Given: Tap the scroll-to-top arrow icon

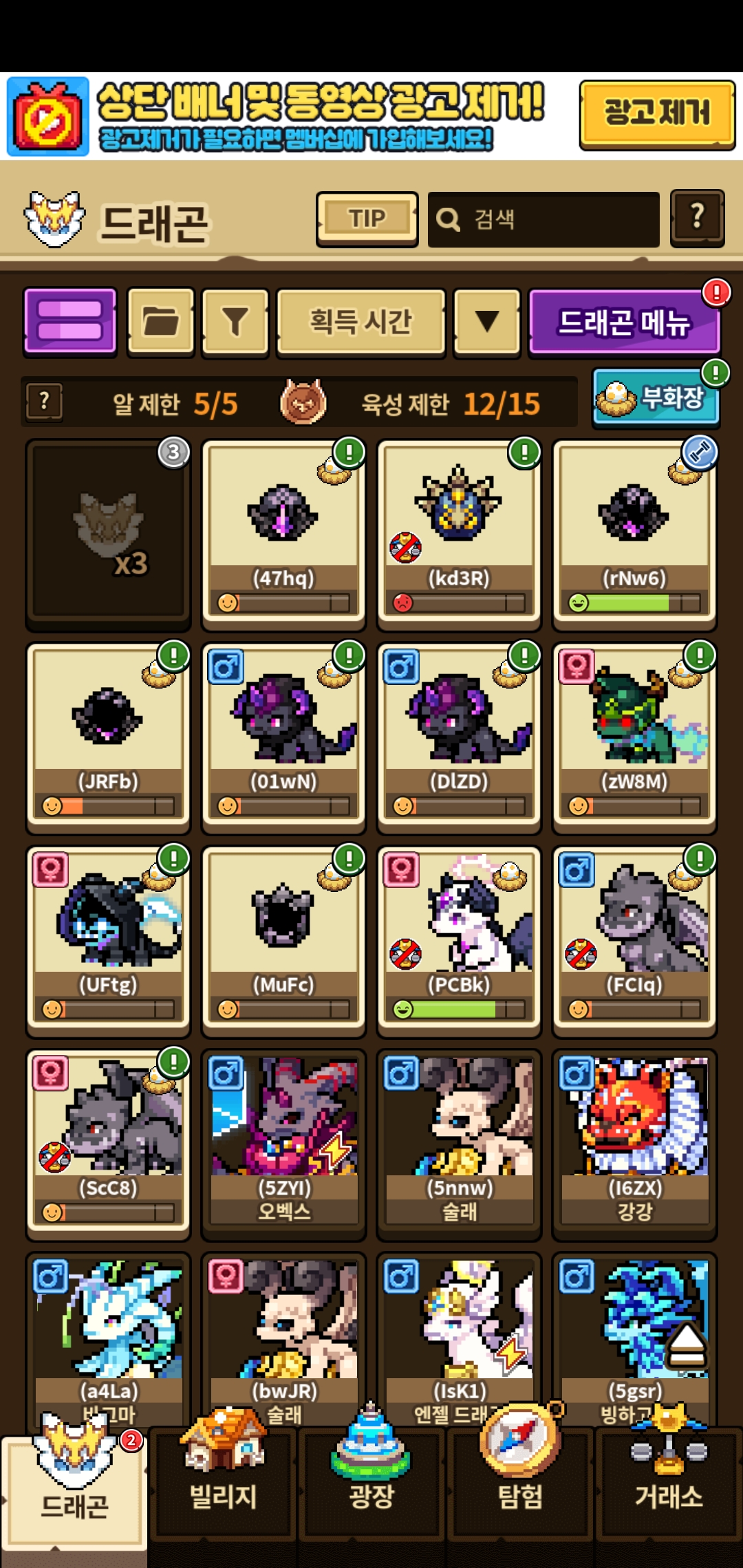Looking at the screenshot, I should click(x=687, y=1346).
